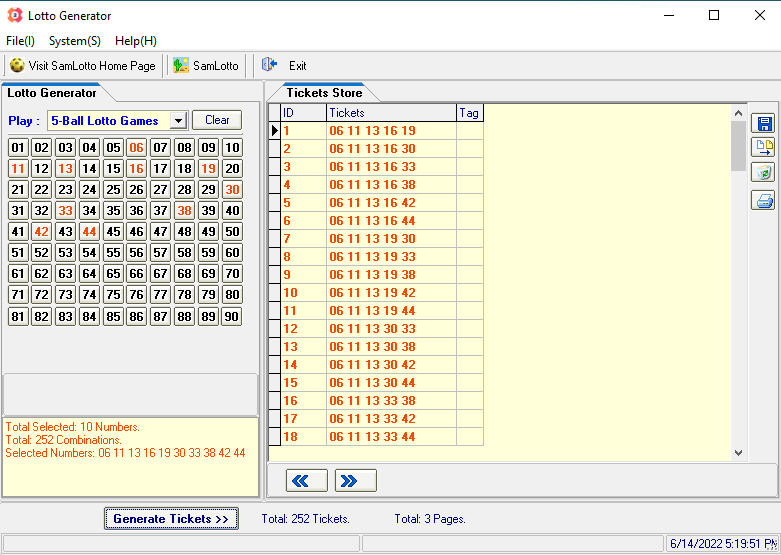Close the Lotto Generator window
Viewport: 781px width, 555px height.
(x=760, y=15)
